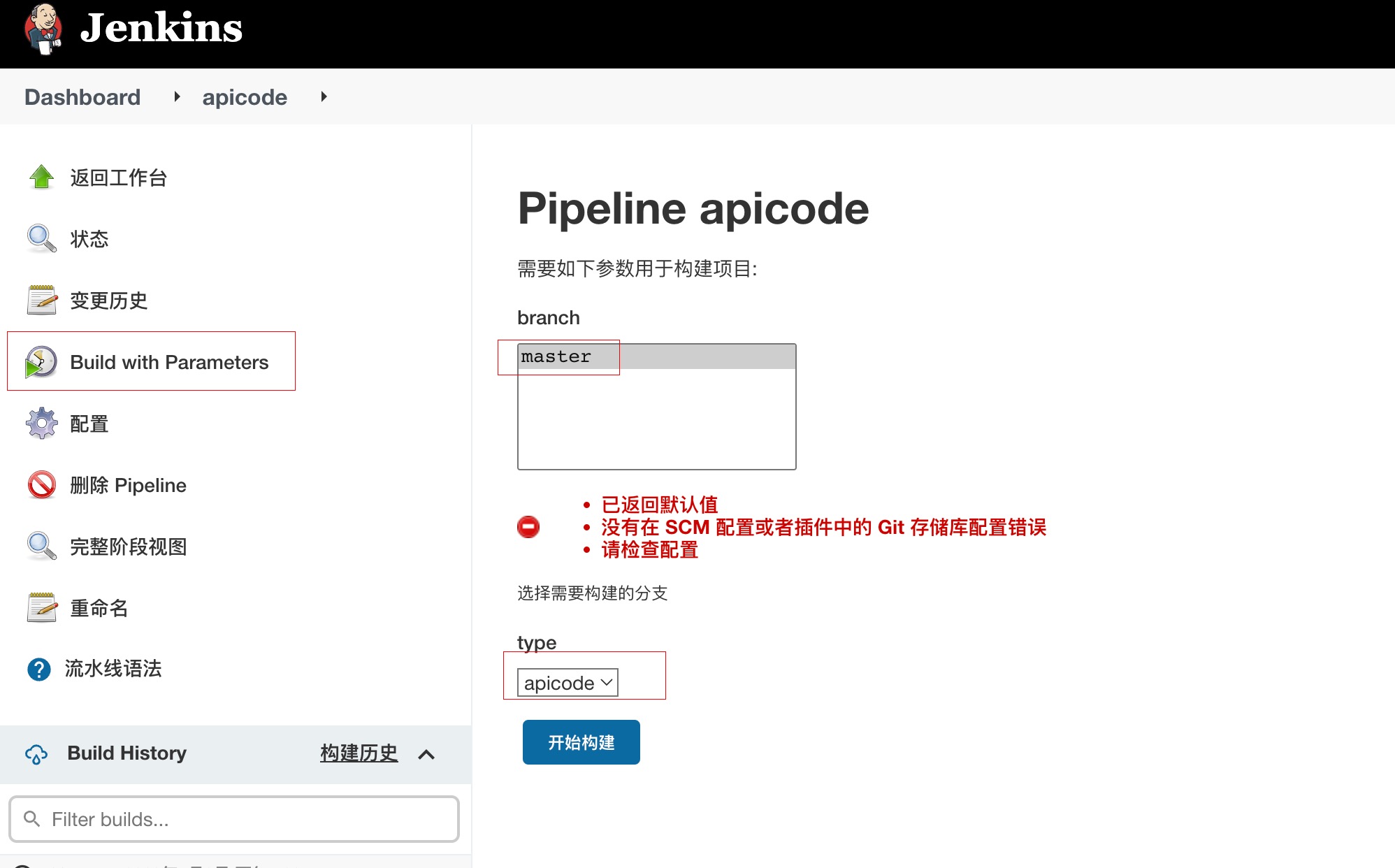
Task: Select the Build with Parameters icon
Action: coord(41,361)
